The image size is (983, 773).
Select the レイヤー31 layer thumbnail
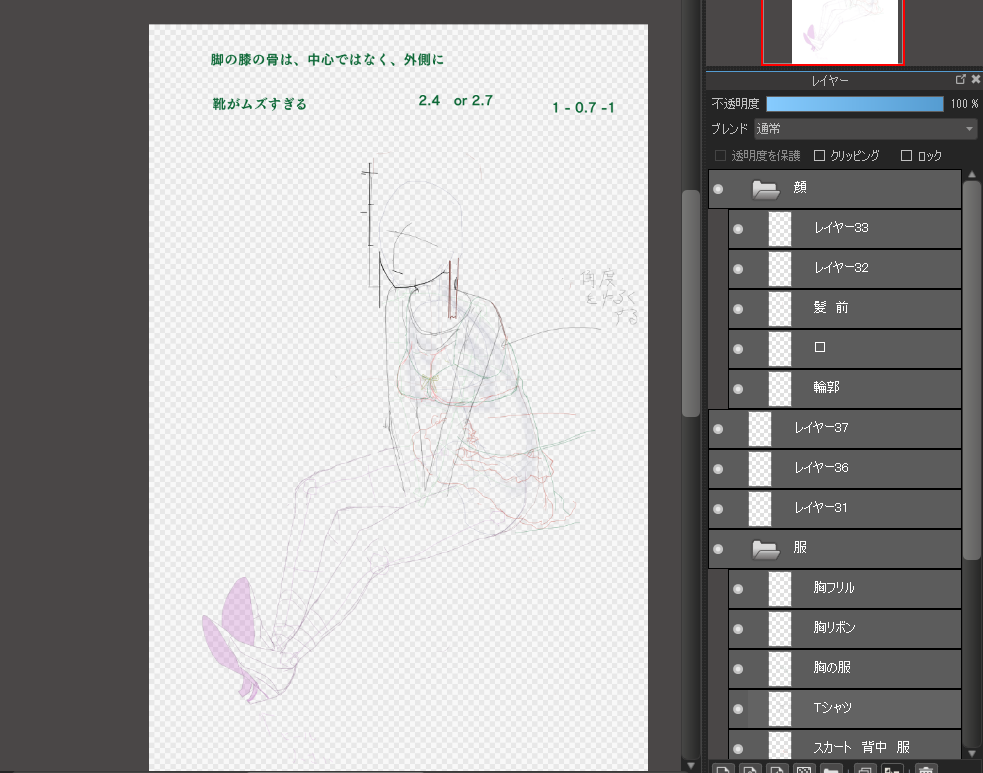point(760,509)
